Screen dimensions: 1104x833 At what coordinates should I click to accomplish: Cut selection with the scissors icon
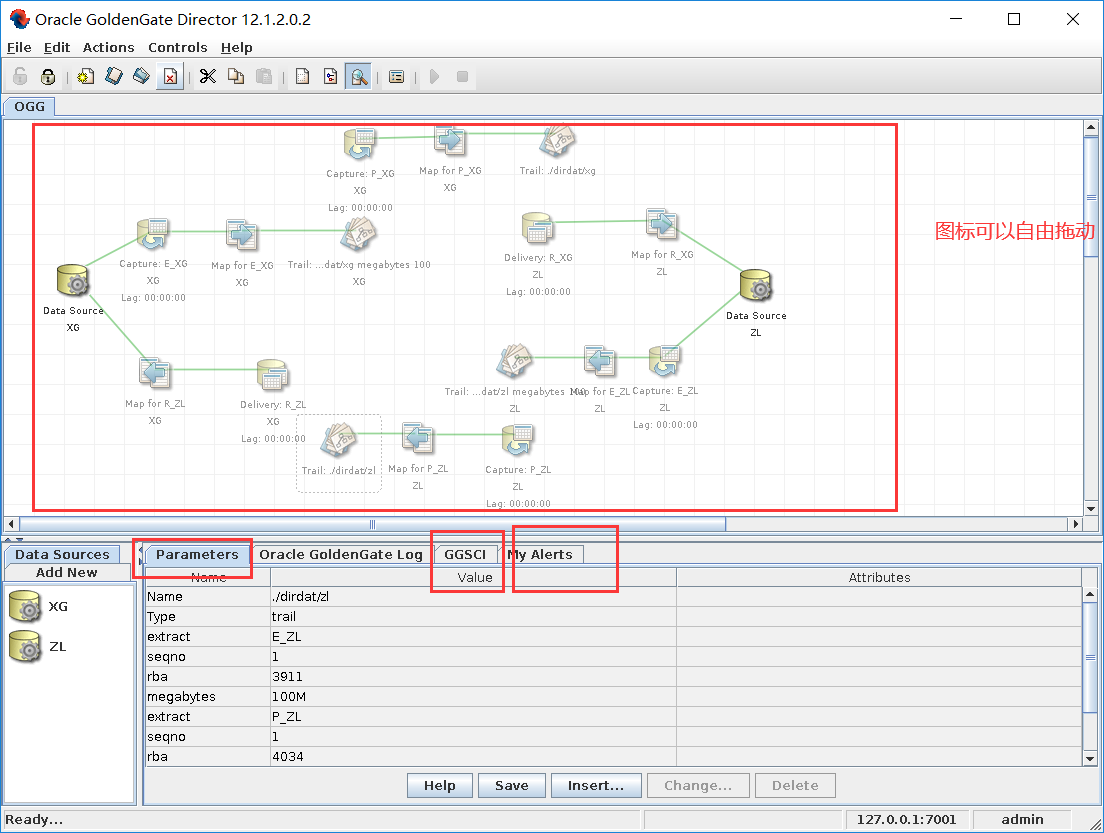[x=207, y=76]
